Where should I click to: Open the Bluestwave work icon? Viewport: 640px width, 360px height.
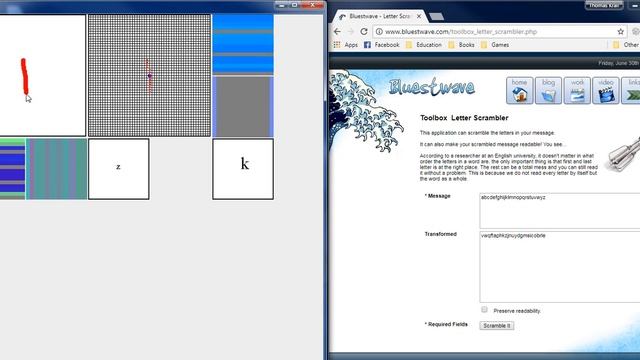coord(577,90)
